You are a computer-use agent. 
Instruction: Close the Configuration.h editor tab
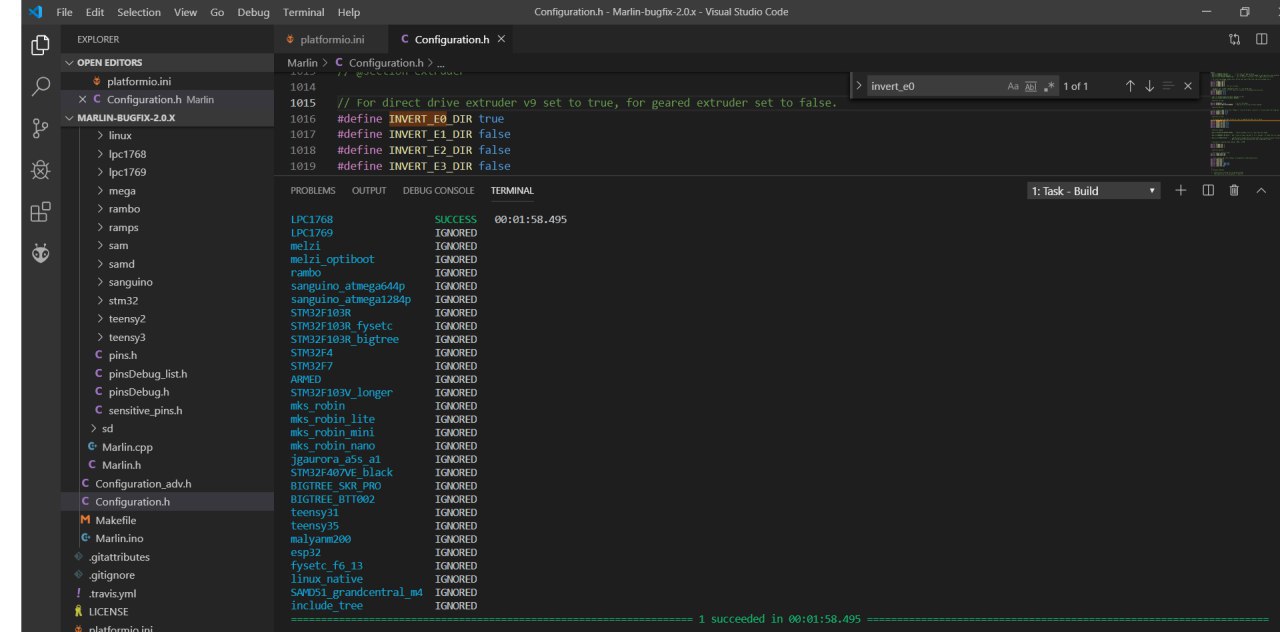(x=501, y=39)
